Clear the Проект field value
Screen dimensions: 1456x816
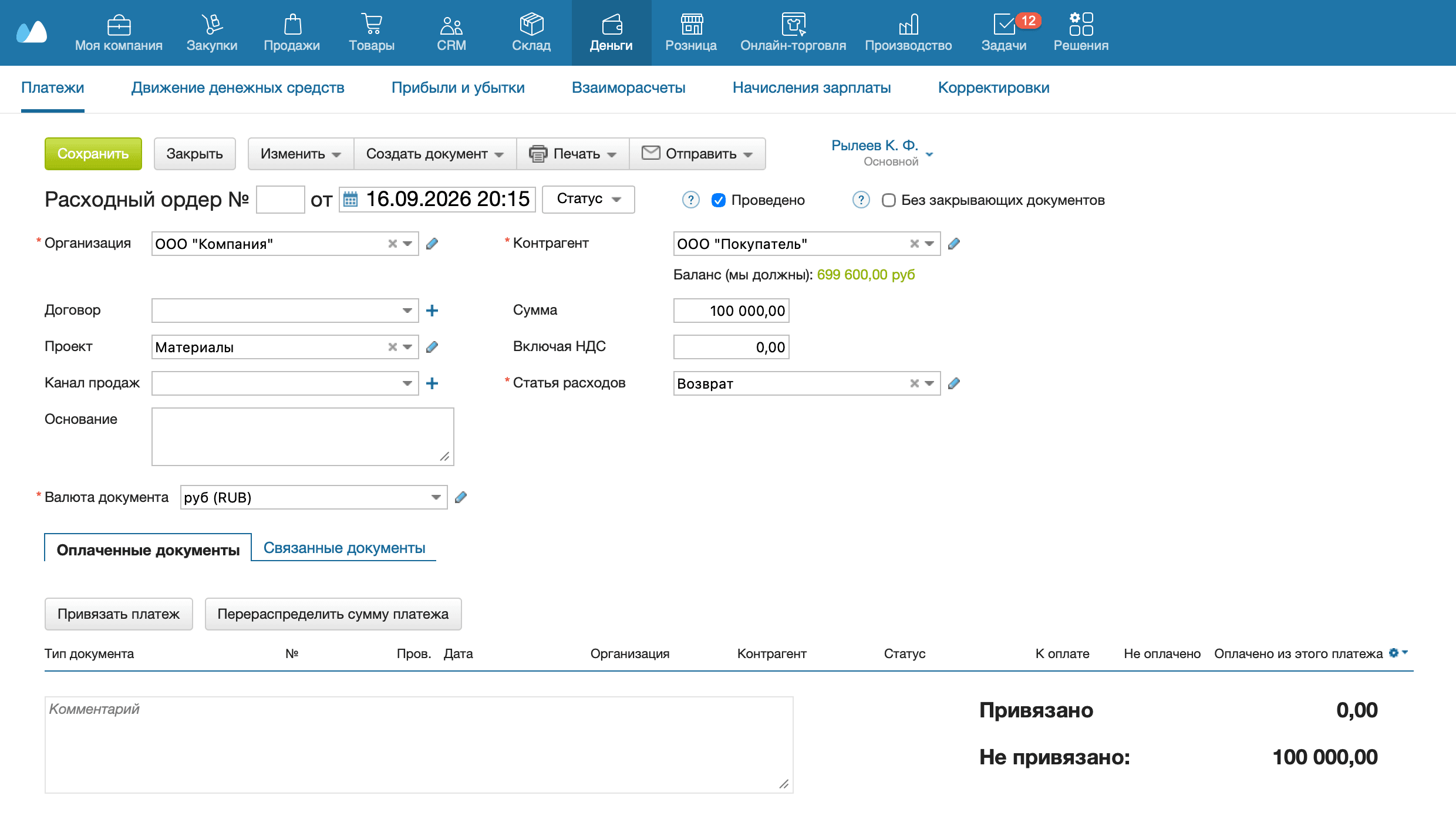[393, 347]
